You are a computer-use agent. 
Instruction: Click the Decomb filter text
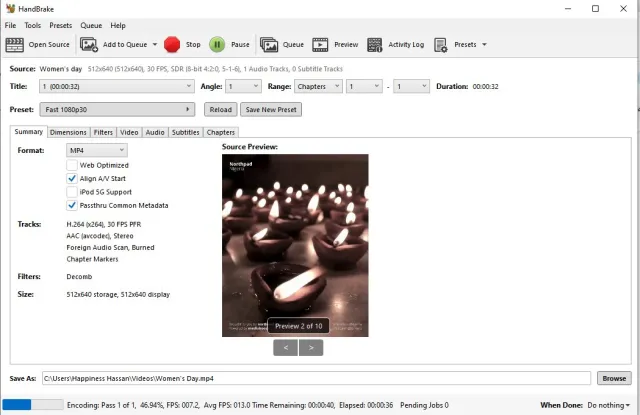pyautogui.click(x=79, y=277)
